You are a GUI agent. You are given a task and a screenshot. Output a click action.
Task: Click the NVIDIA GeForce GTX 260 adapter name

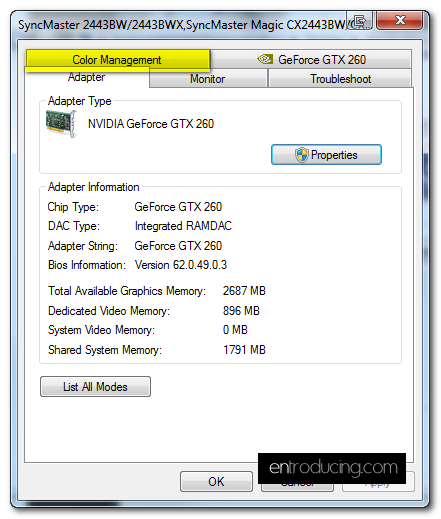pos(151,124)
